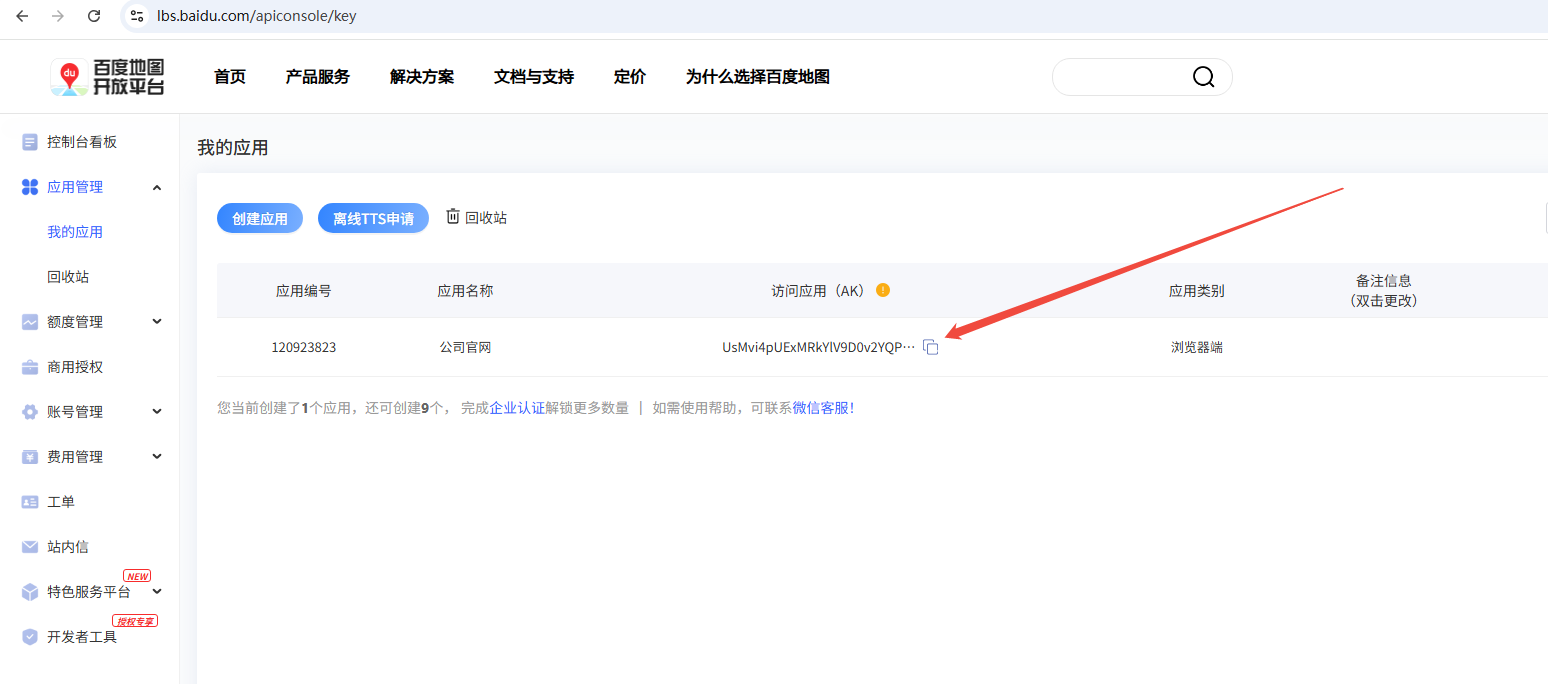This screenshot has height=684, width=1548.
Task: Open the 产品服务 top menu
Action: pos(318,77)
